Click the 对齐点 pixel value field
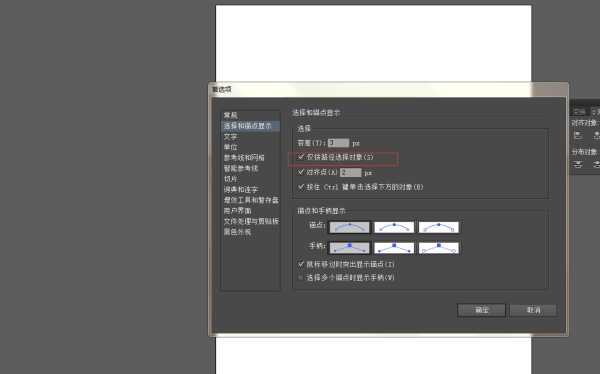 (x=351, y=173)
